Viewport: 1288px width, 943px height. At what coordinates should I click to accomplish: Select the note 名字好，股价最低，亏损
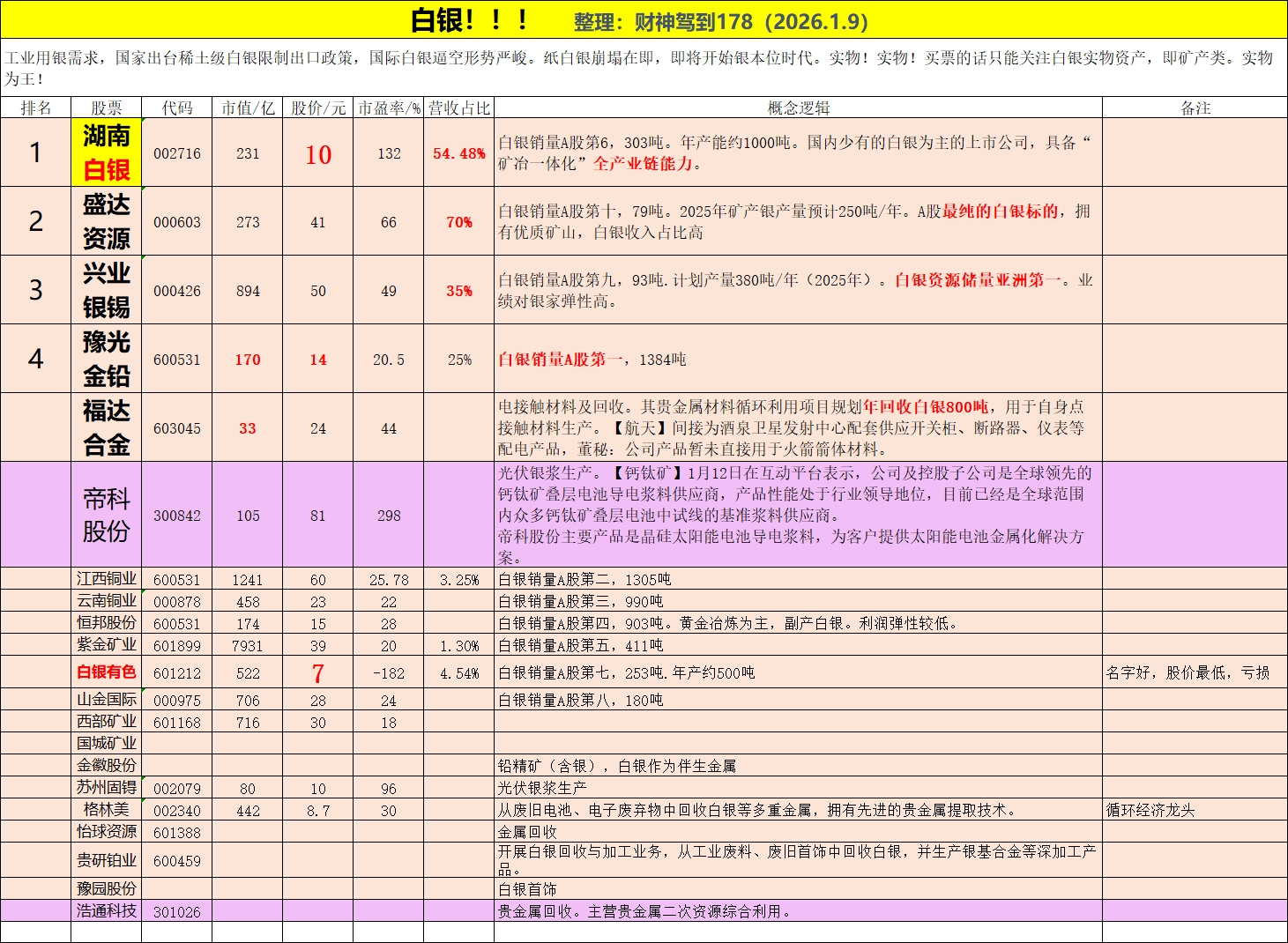click(x=1188, y=672)
